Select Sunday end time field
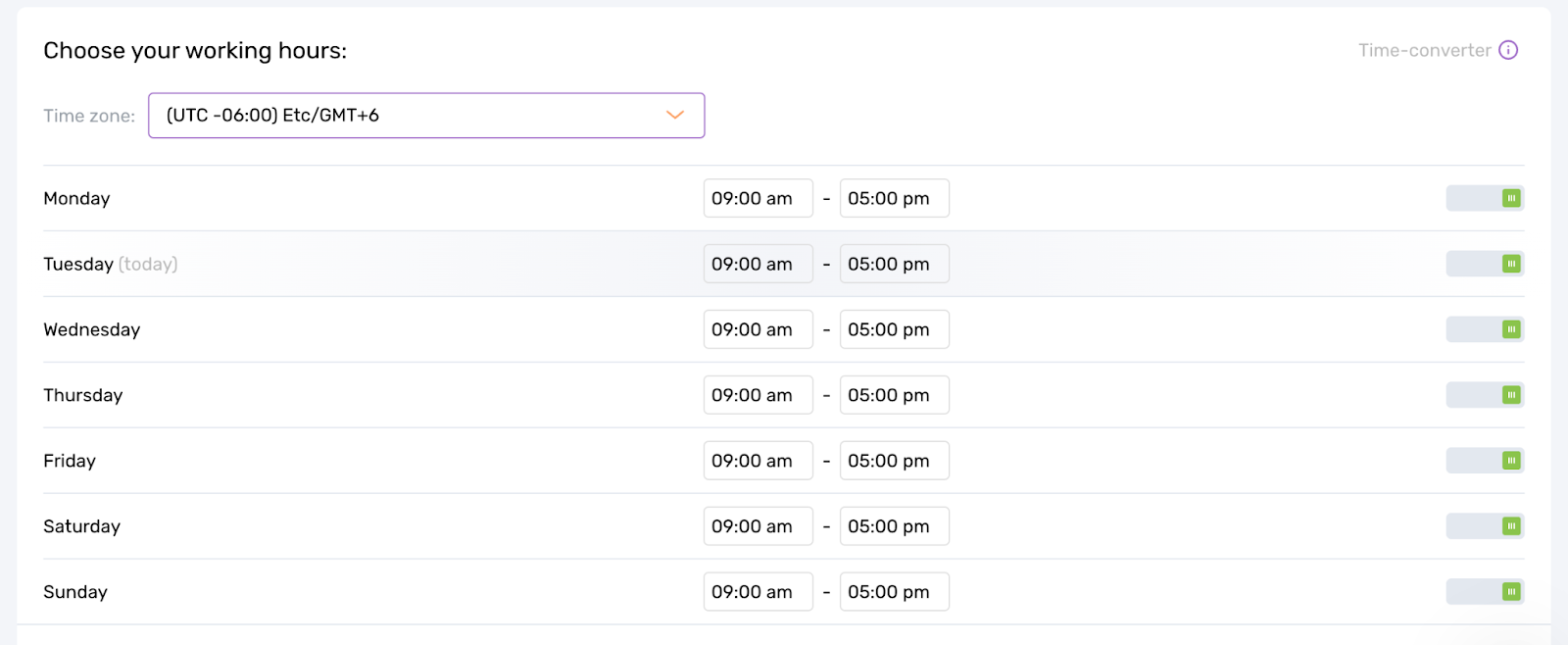The width and height of the screenshot is (1568, 645). (x=895, y=592)
